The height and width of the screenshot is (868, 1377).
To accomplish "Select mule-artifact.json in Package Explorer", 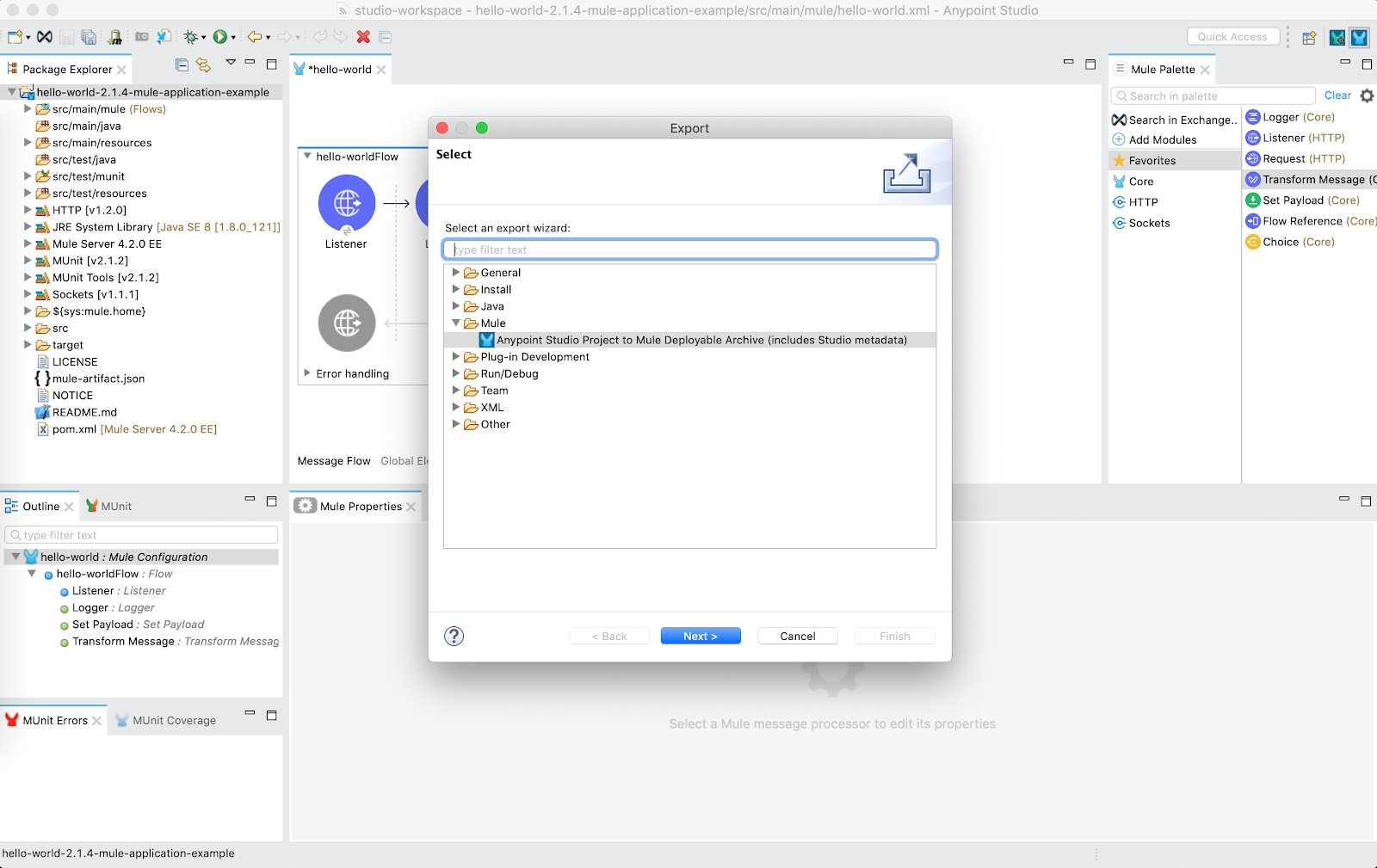I will 90,379.
